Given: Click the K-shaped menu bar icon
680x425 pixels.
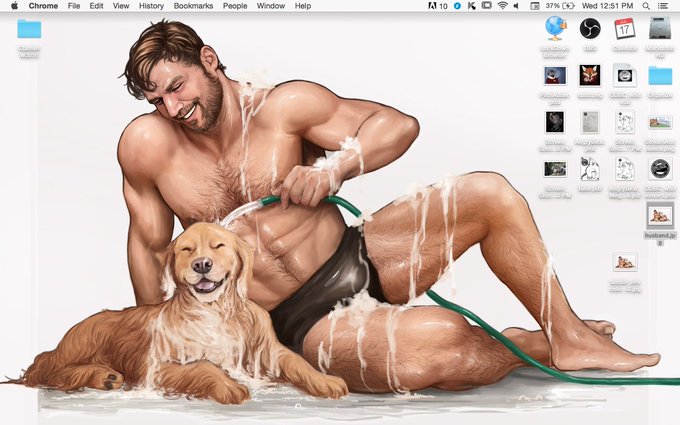Looking at the screenshot, I should tap(471, 6).
